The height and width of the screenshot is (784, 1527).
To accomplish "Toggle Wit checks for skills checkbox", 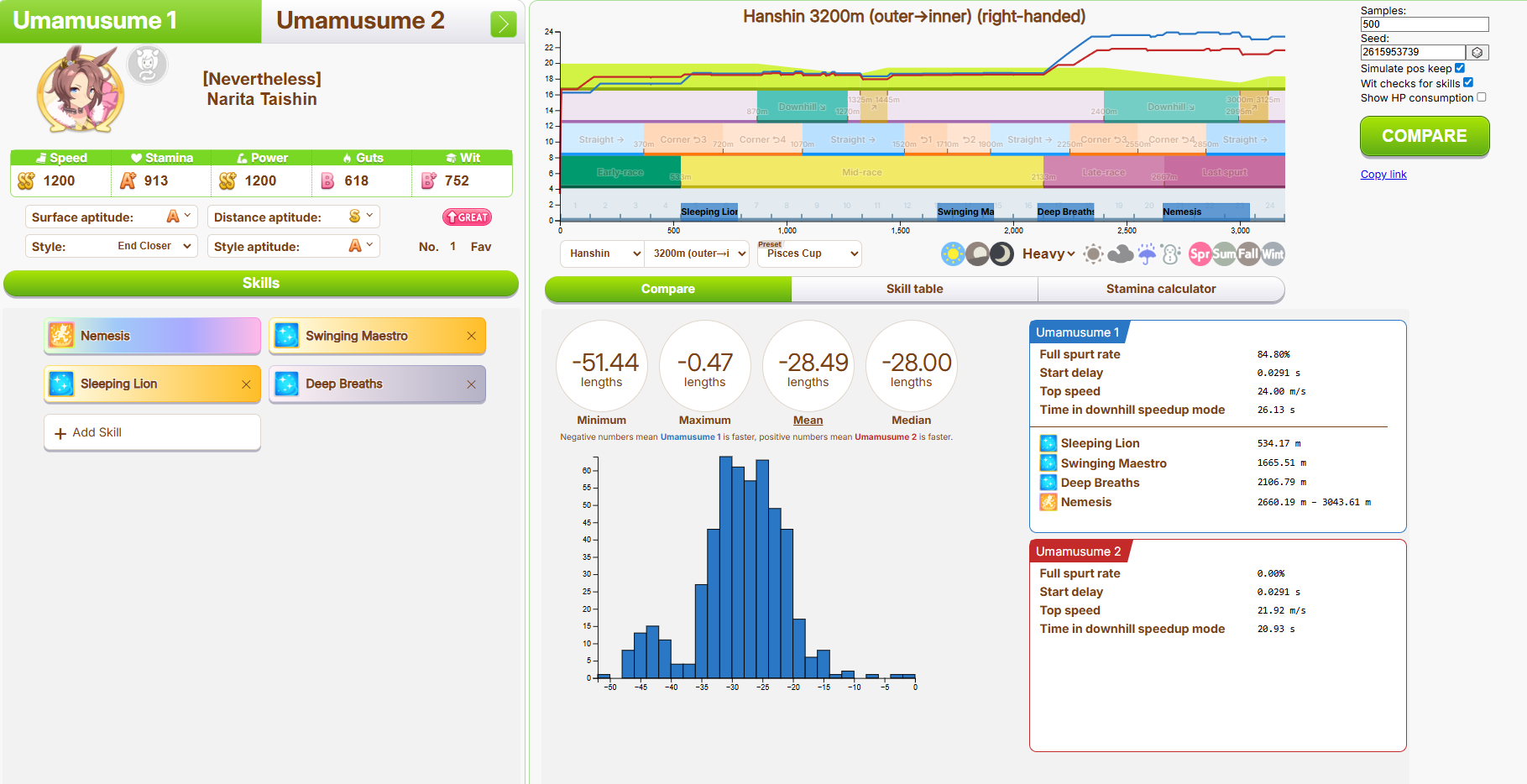I will [1468, 82].
